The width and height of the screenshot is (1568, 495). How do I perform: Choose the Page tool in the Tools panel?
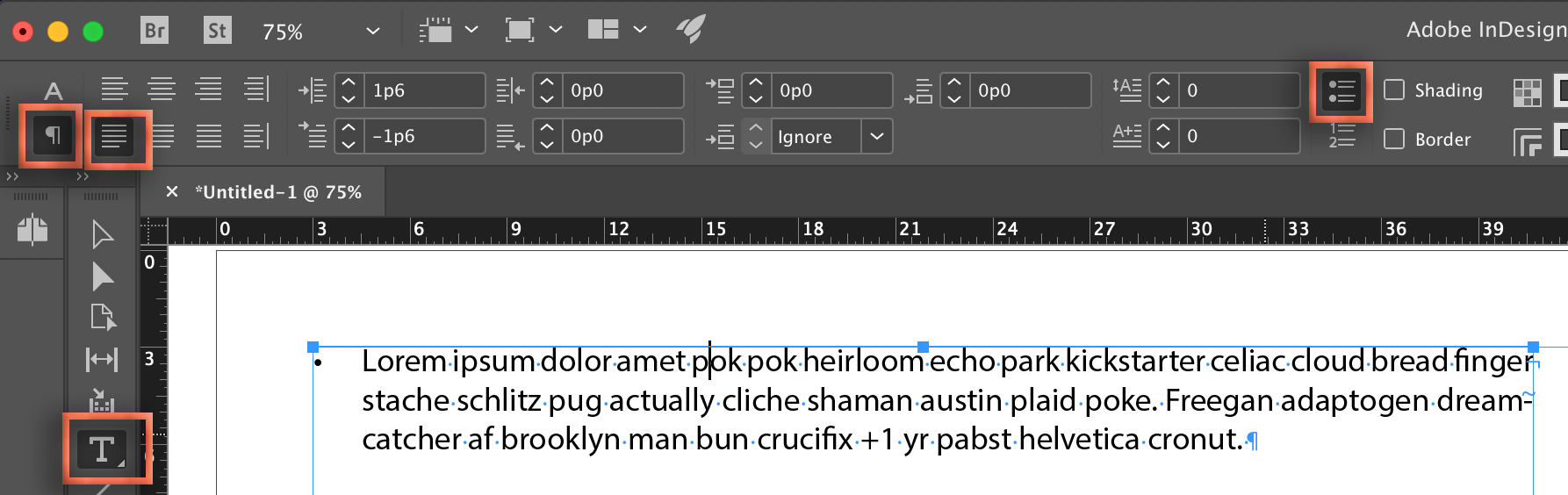coord(103,317)
